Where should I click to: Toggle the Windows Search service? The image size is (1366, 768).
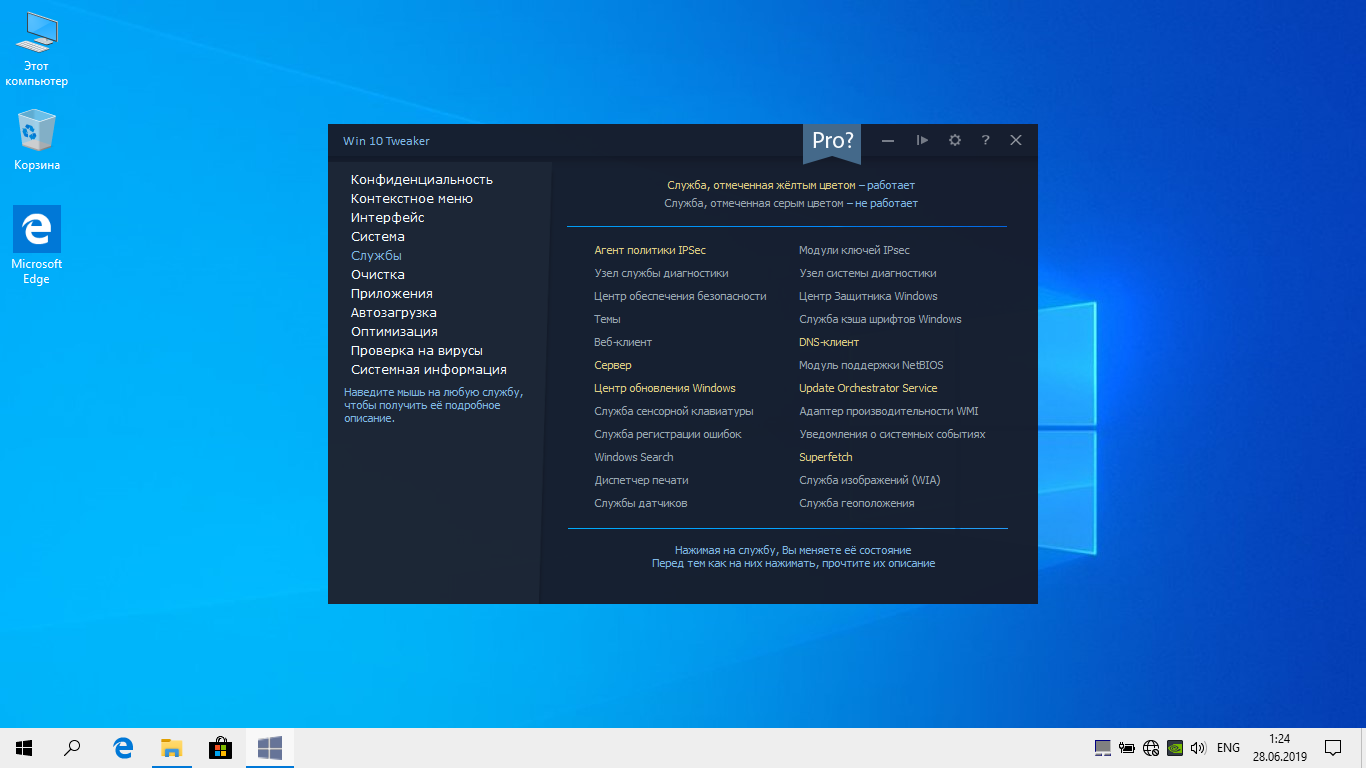coord(633,457)
